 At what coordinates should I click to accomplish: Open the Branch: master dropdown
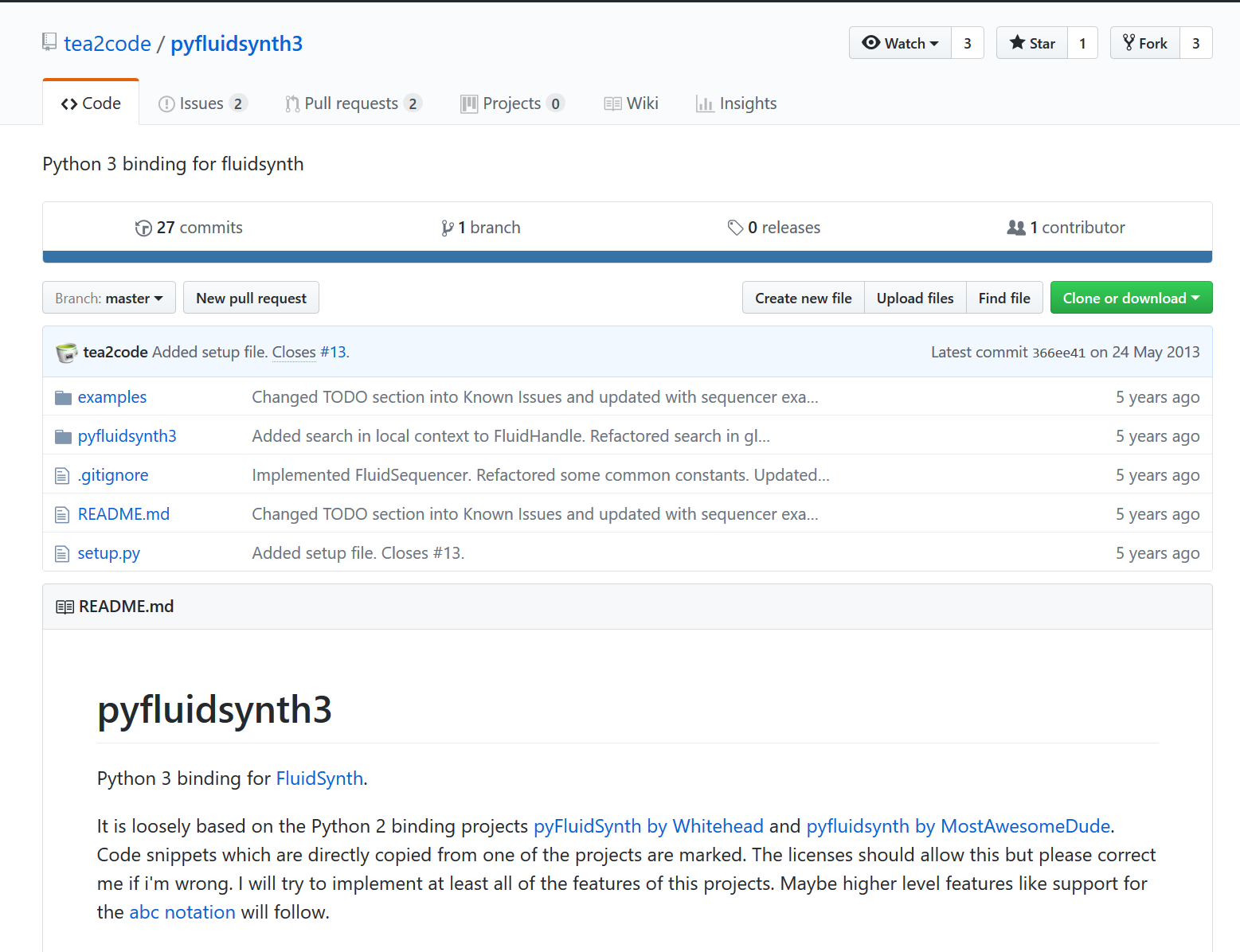tap(109, 298)
